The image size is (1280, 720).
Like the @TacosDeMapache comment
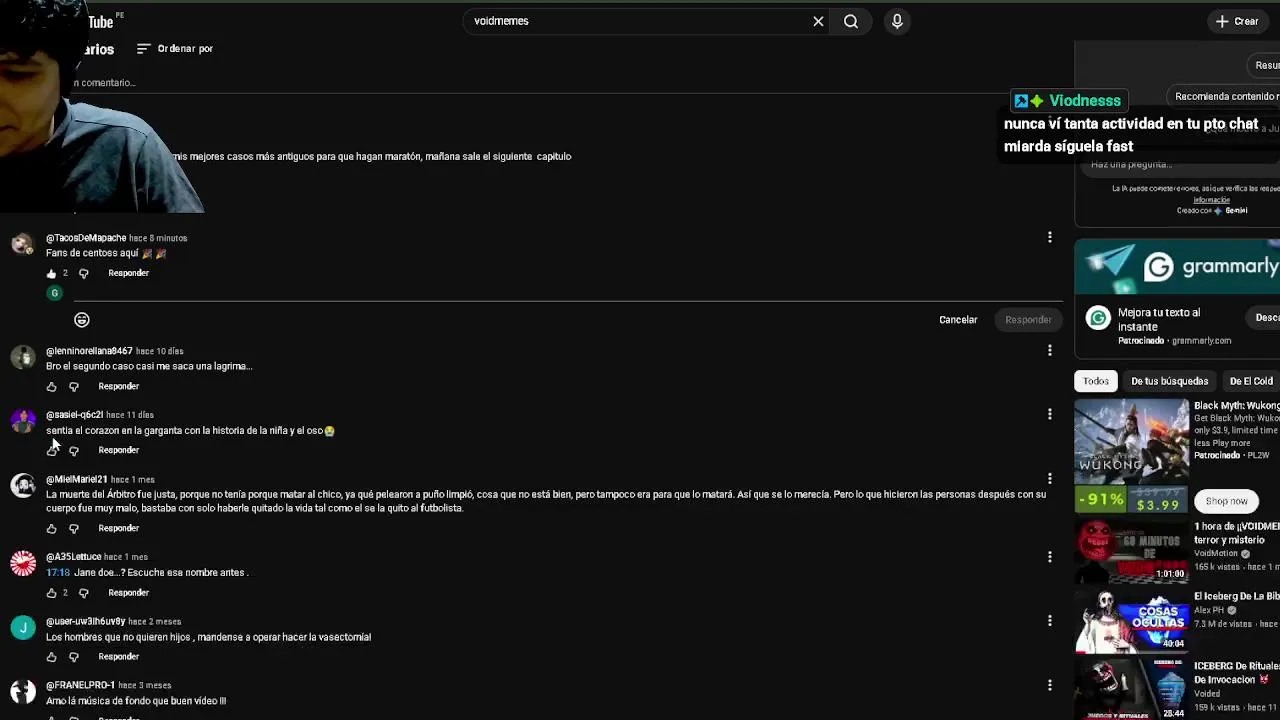point(52,273)
